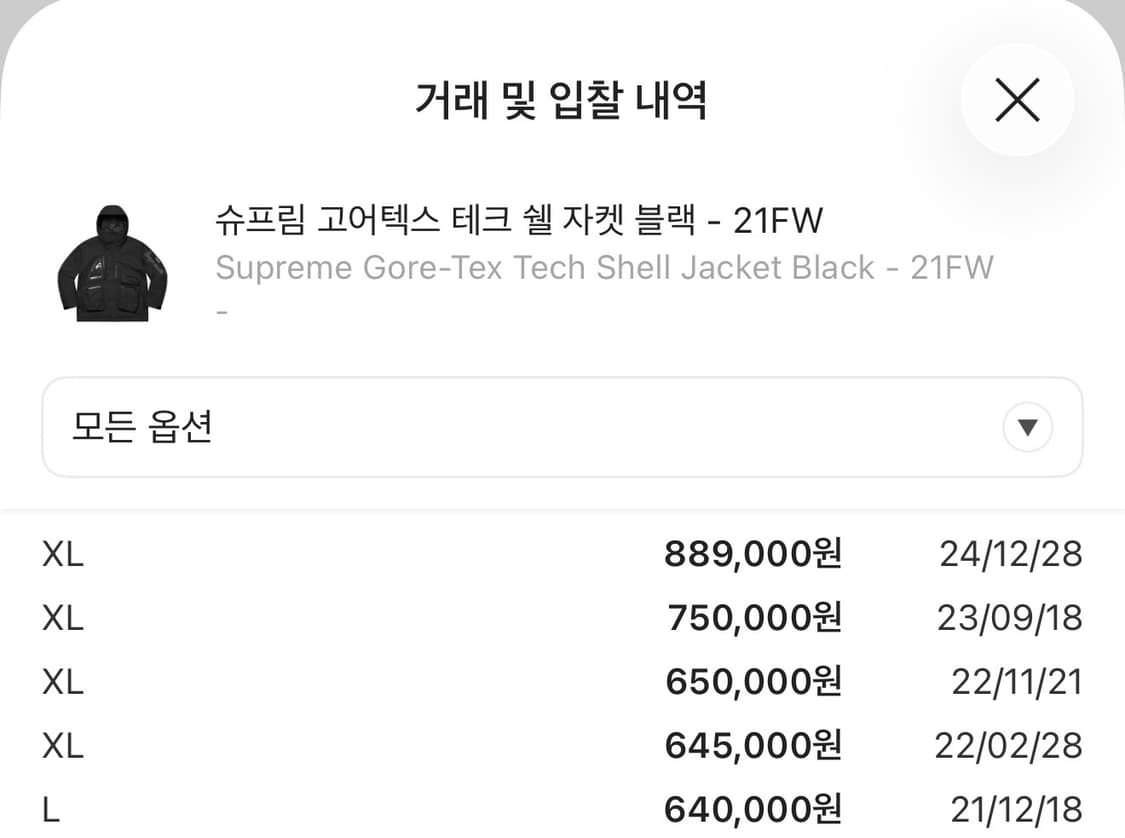Close the 거래 및 입찰 내역 modal

(x=1017, y=100)
